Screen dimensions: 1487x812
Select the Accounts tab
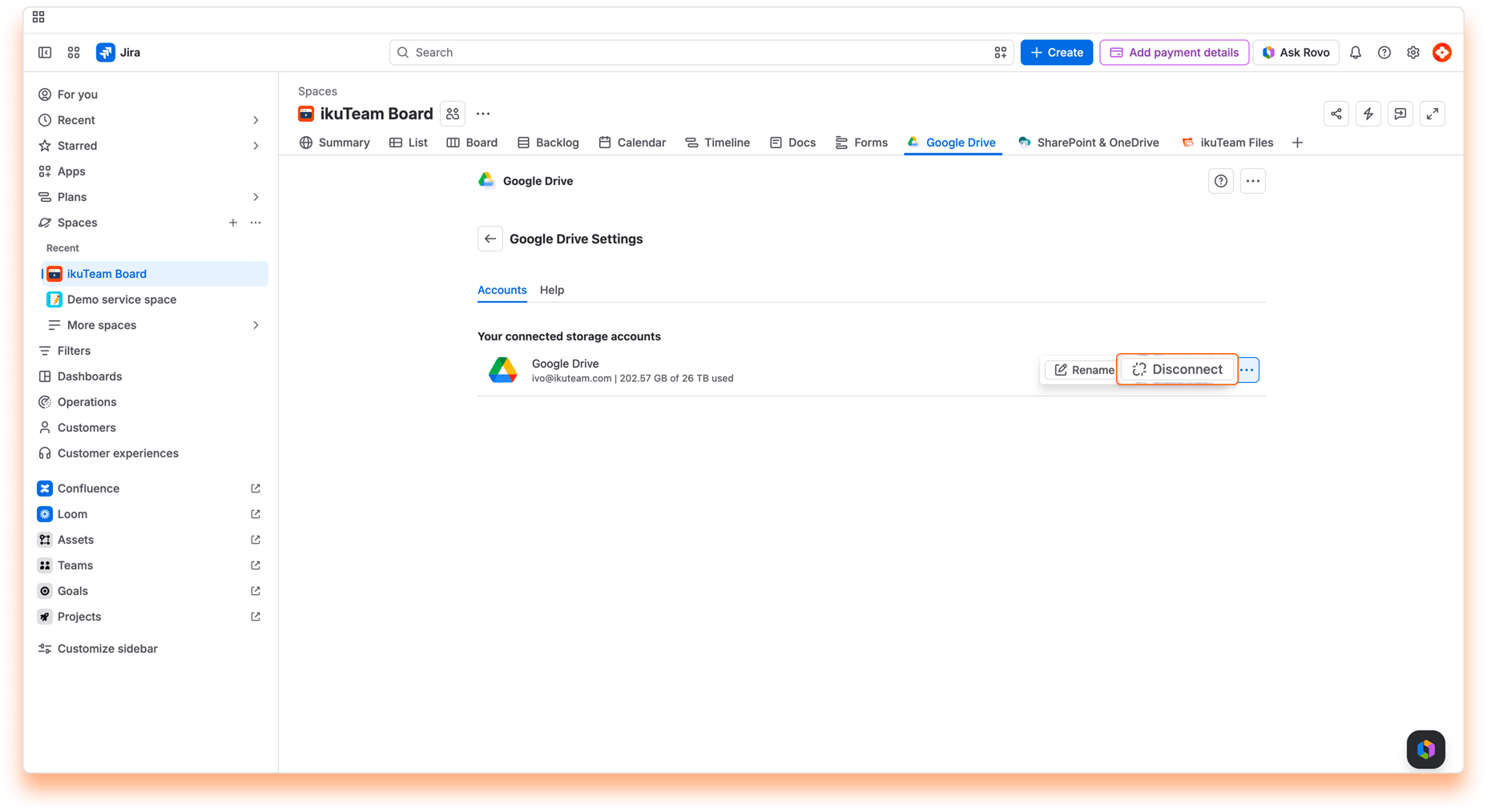(x=502, y=290)
